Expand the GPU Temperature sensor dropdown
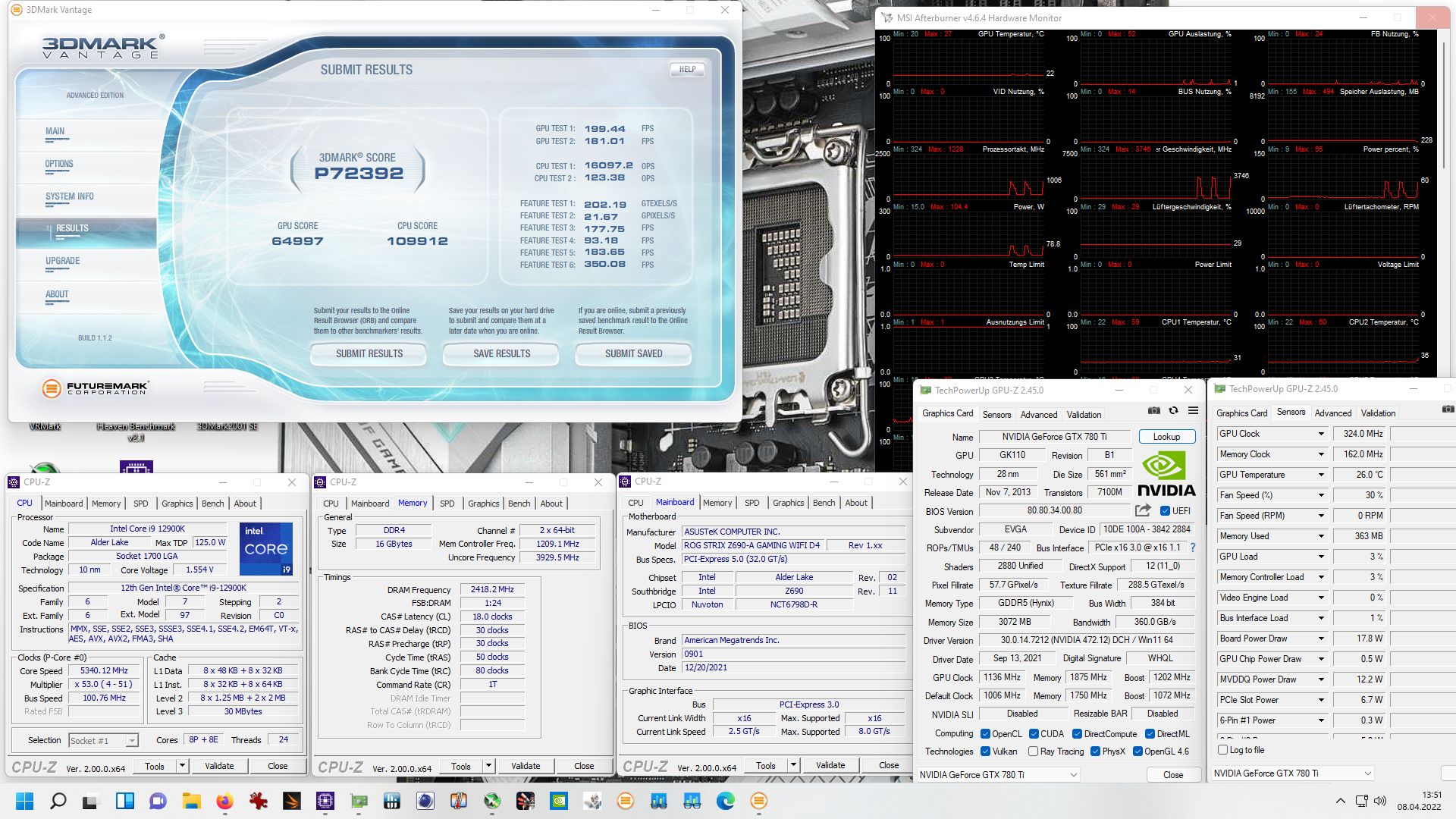Viewport: 1456px width, 819px height. (x=1321, y=475)
